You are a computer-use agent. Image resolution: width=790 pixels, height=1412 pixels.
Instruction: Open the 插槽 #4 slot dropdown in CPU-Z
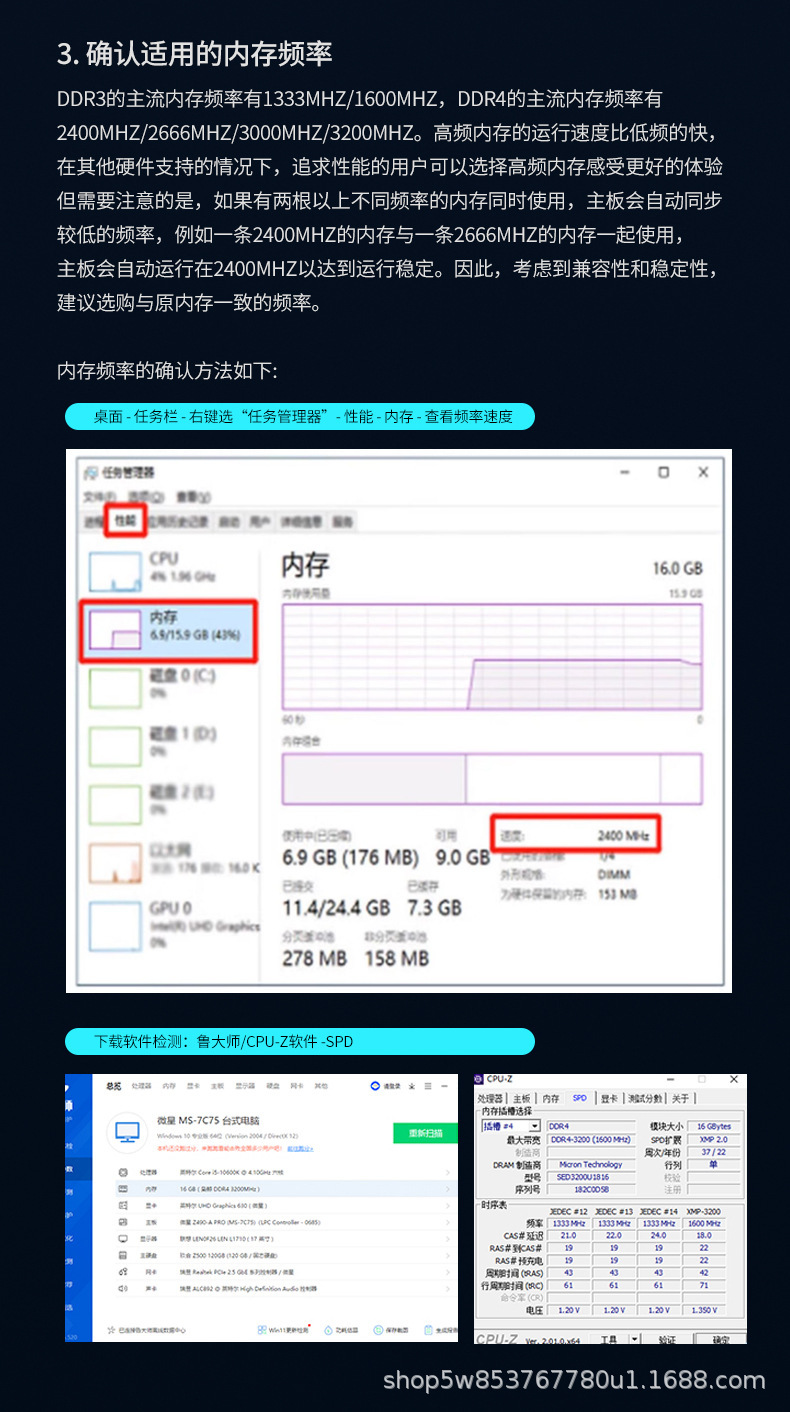click(x=512, y=1126)
